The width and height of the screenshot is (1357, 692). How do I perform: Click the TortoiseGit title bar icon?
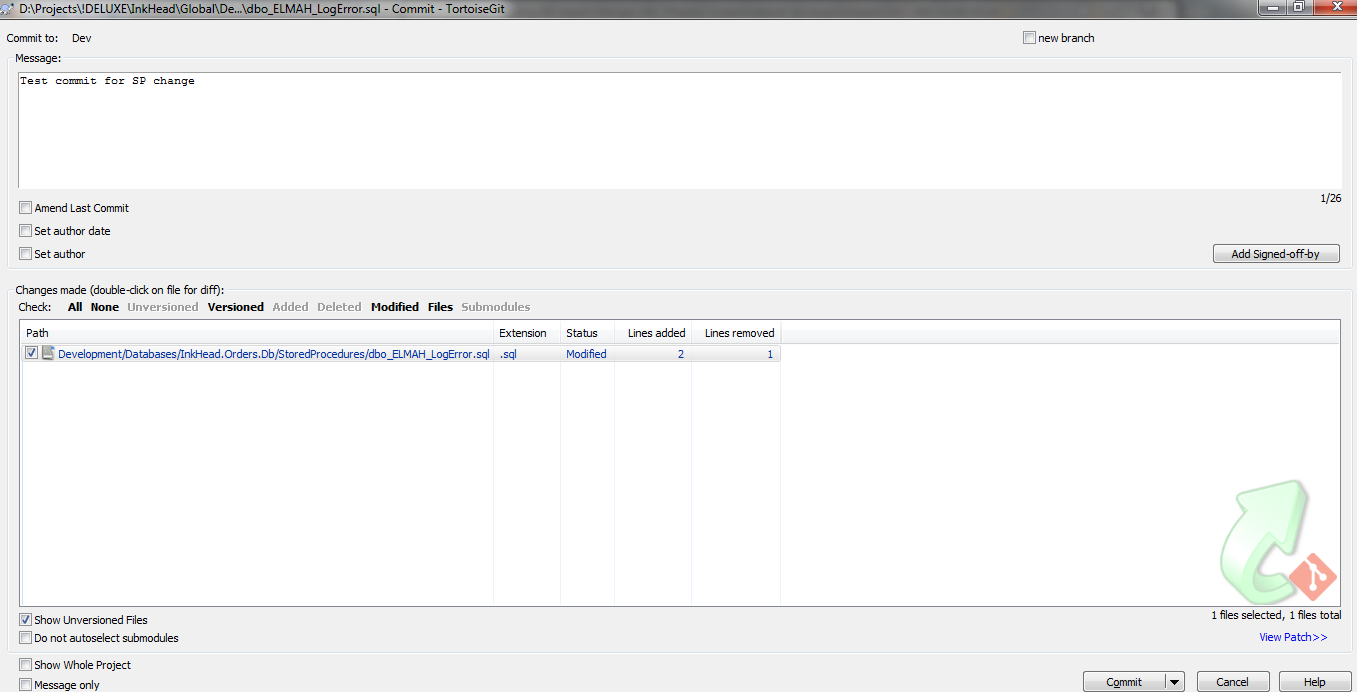tap(7, 8)
